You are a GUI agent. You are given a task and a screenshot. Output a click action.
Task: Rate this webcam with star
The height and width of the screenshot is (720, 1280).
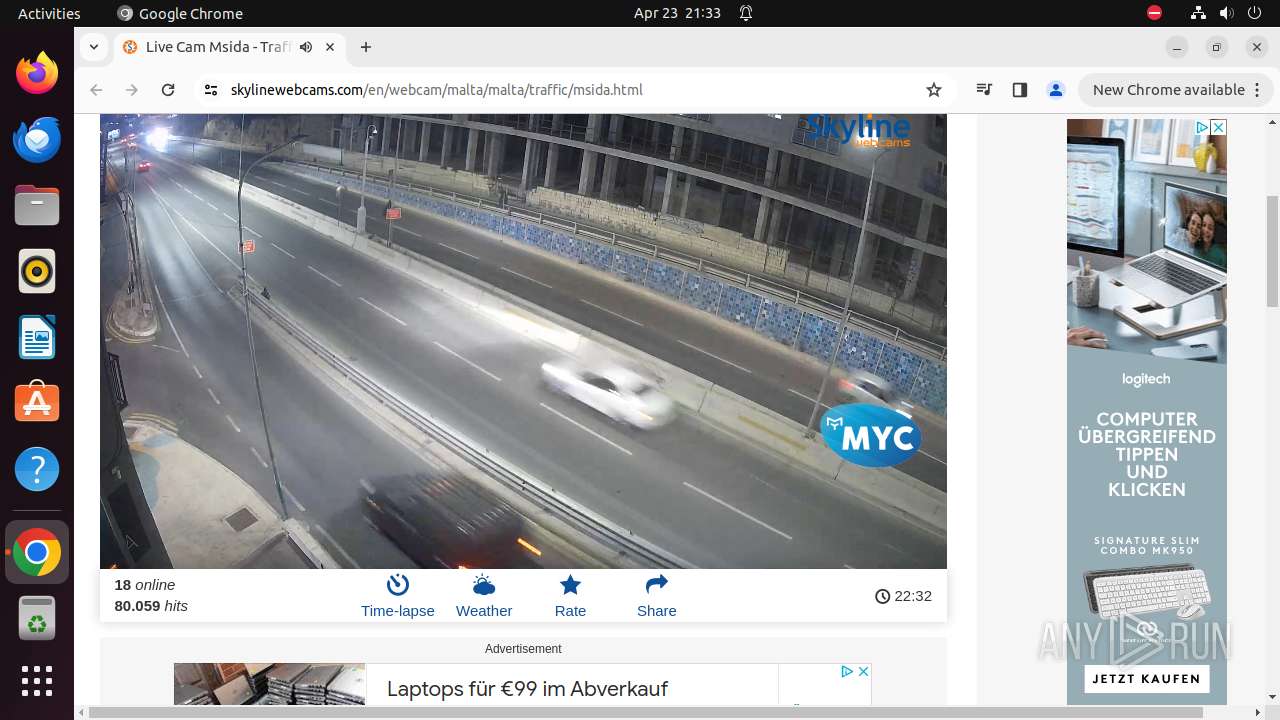pos(570,596)
